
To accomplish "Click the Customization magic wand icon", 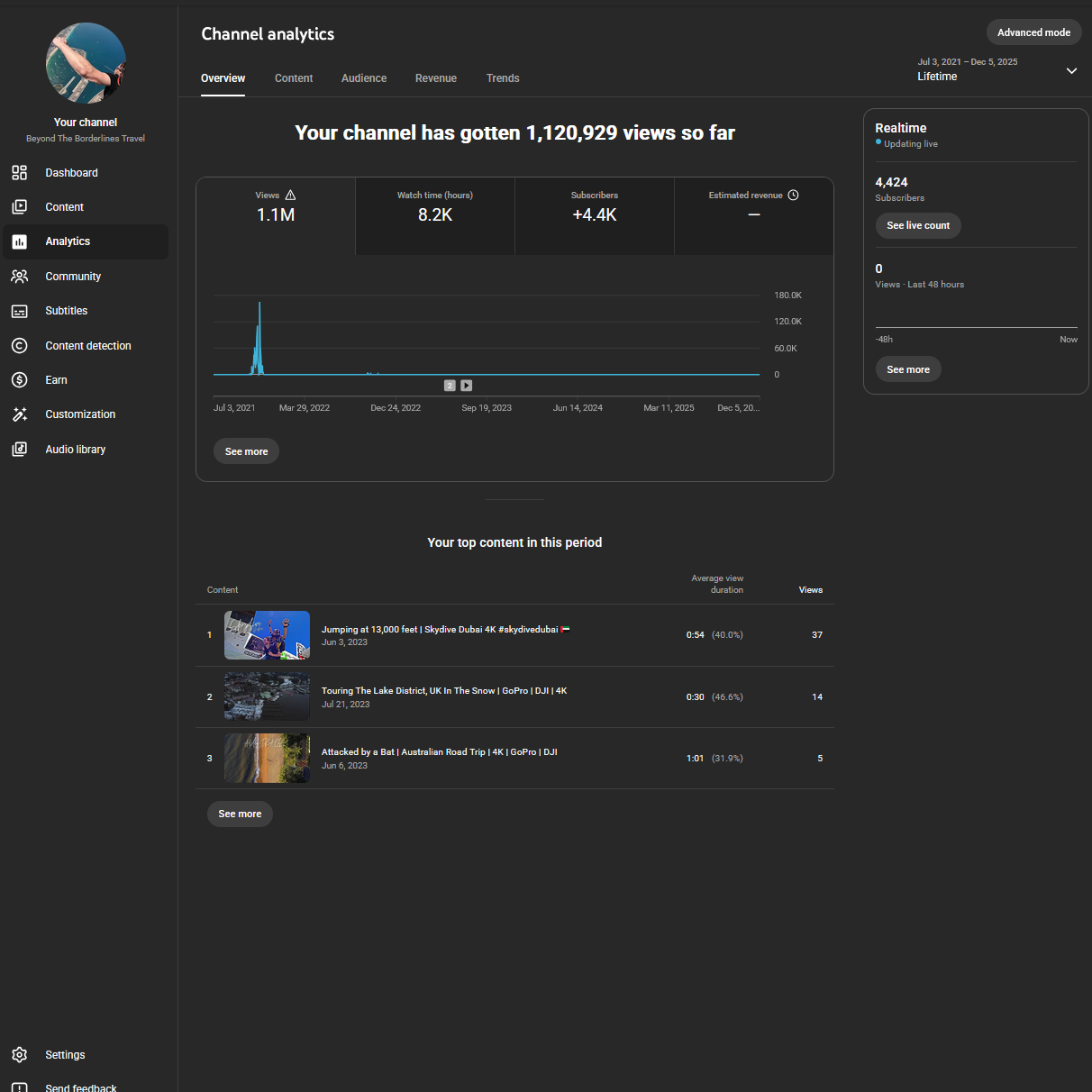I will [19, 414].
